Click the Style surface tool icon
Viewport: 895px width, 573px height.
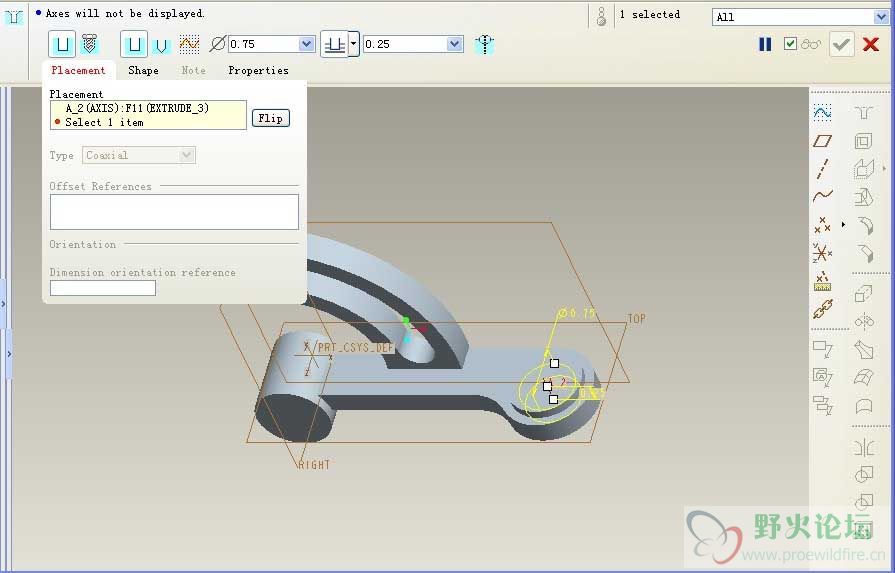(x=864, y=406)
